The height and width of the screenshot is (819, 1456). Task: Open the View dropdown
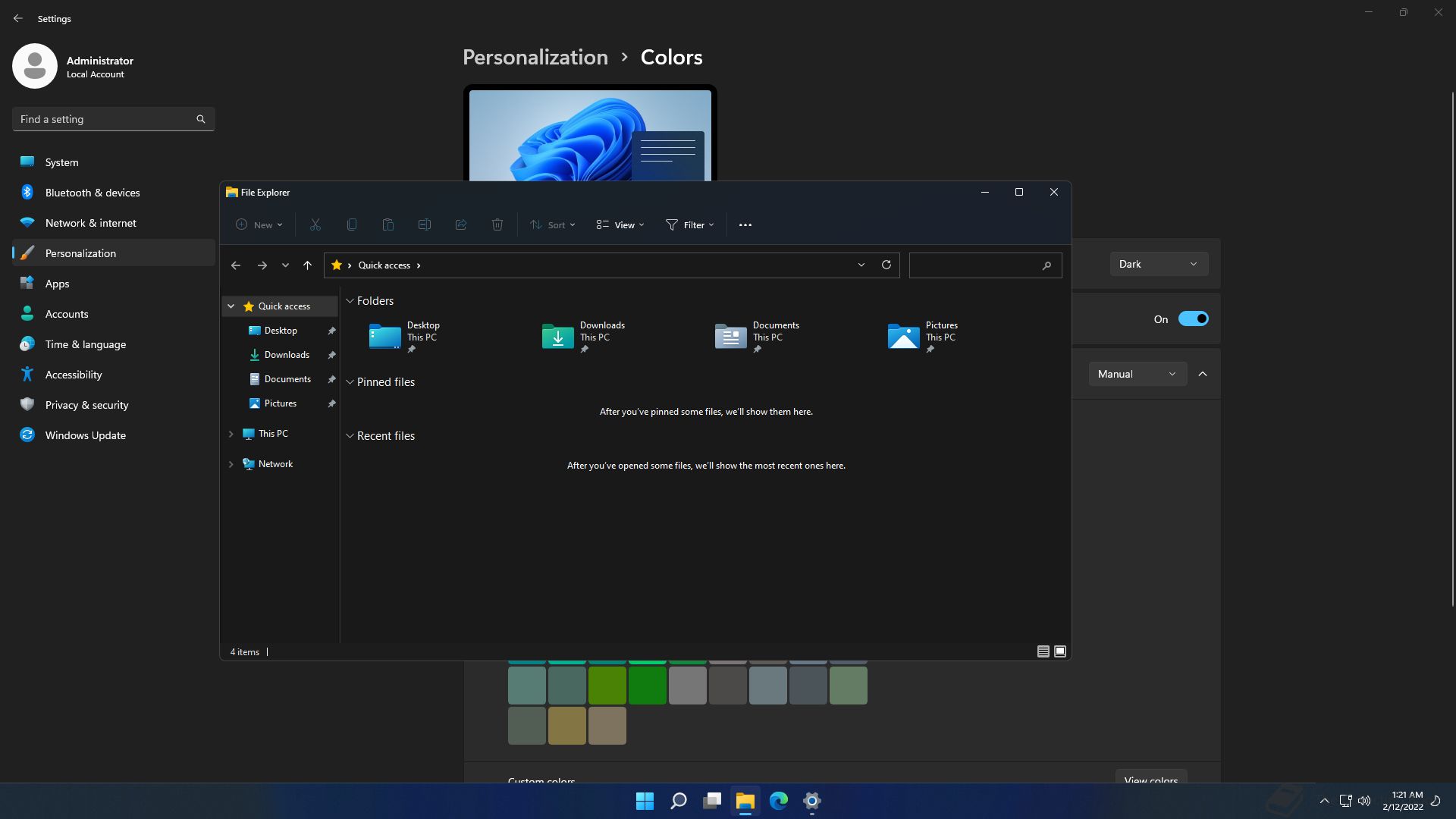click(620, 224)
